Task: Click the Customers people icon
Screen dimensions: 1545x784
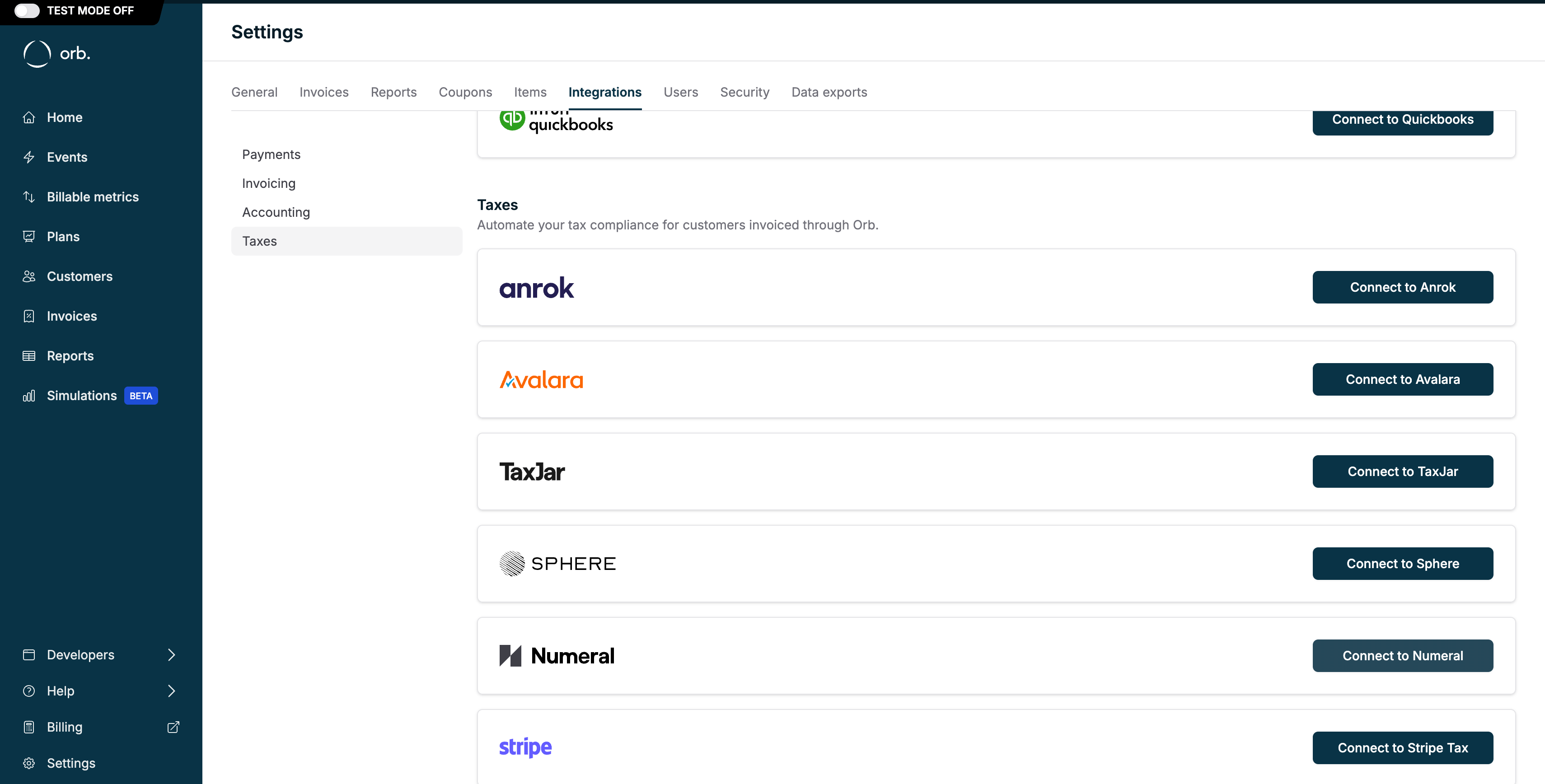Action: tap(29, 276)
